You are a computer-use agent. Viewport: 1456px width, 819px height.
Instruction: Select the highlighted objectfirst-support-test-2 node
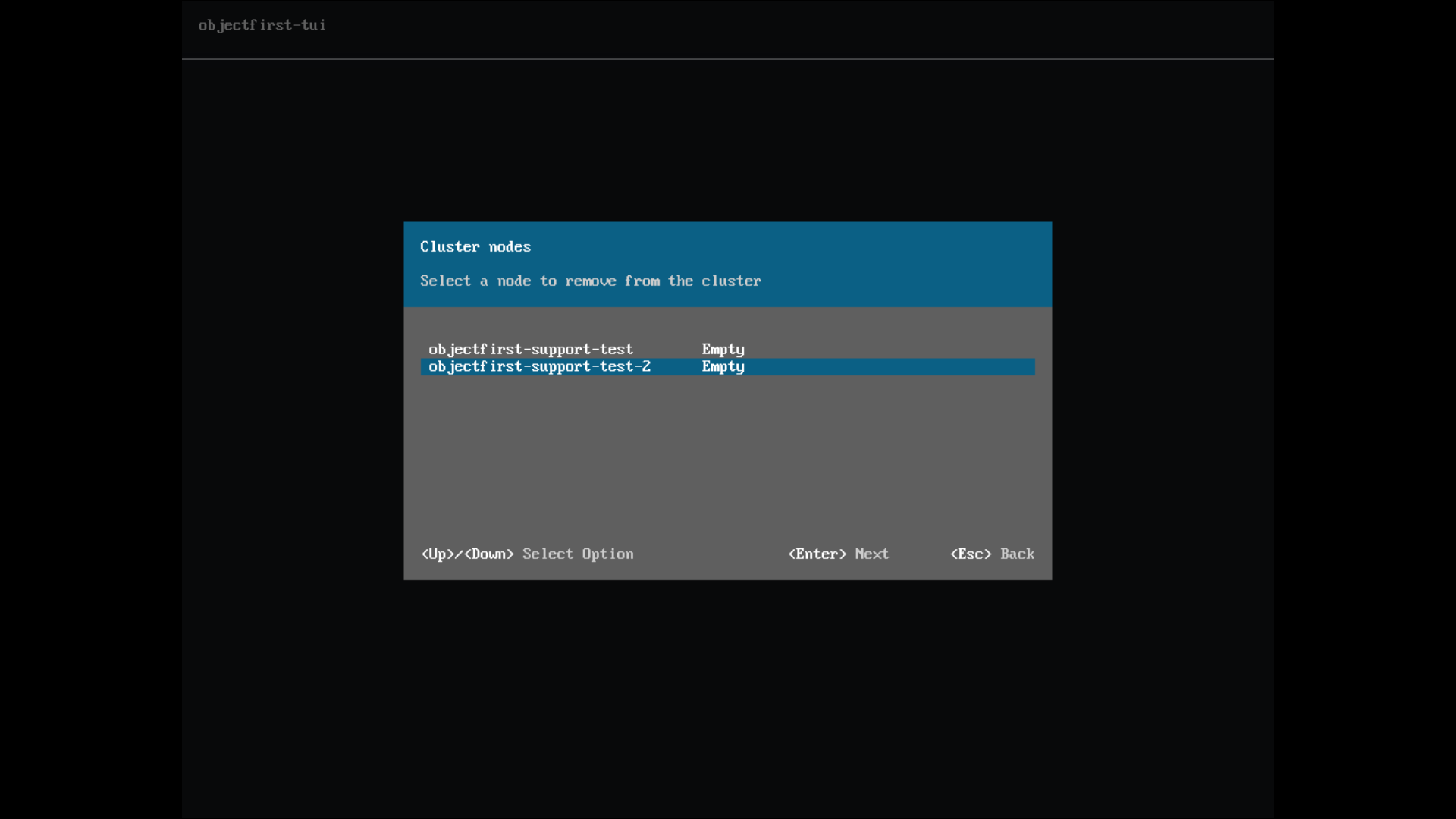[727, 367]
